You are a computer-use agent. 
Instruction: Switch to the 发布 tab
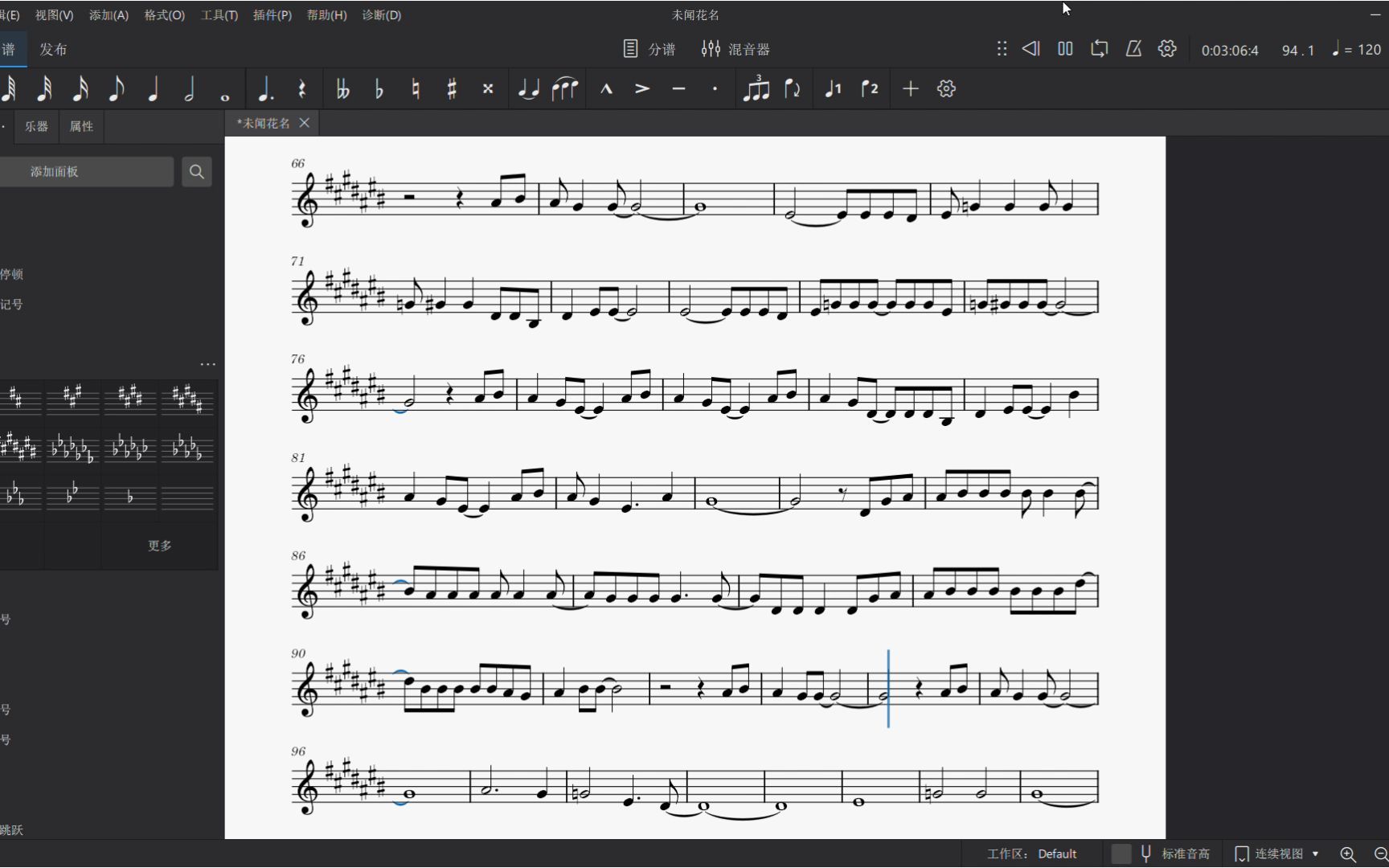pyautogui.click(x=53, y=49)
